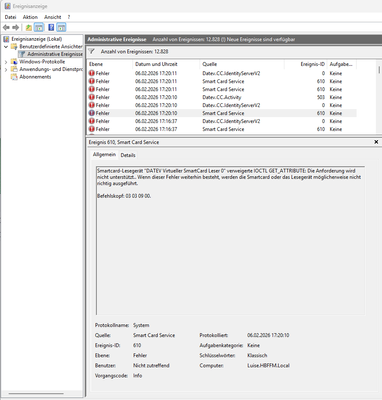Click Ereignis-ID value 610 in details
Screen dimensions: 382x400
click(137, 345)
